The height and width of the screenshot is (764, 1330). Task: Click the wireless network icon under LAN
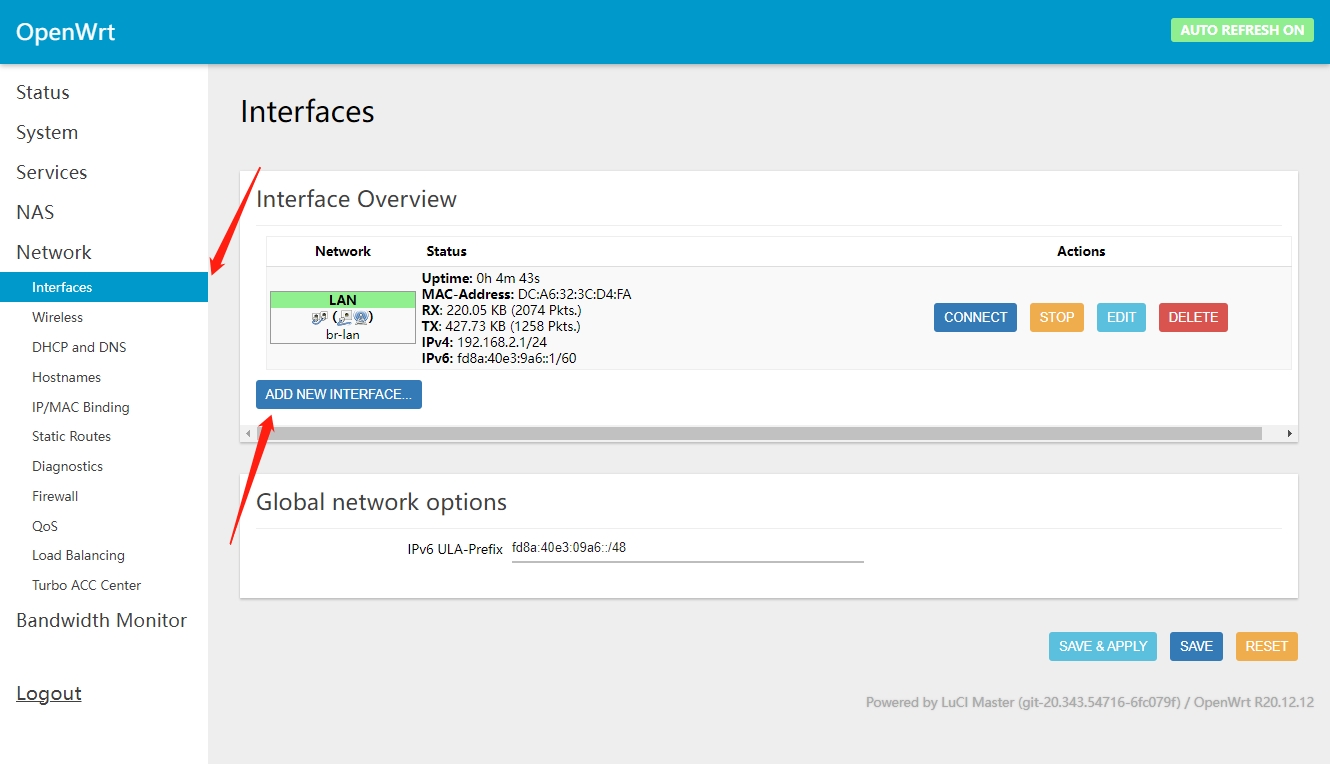tap(360, 317)
